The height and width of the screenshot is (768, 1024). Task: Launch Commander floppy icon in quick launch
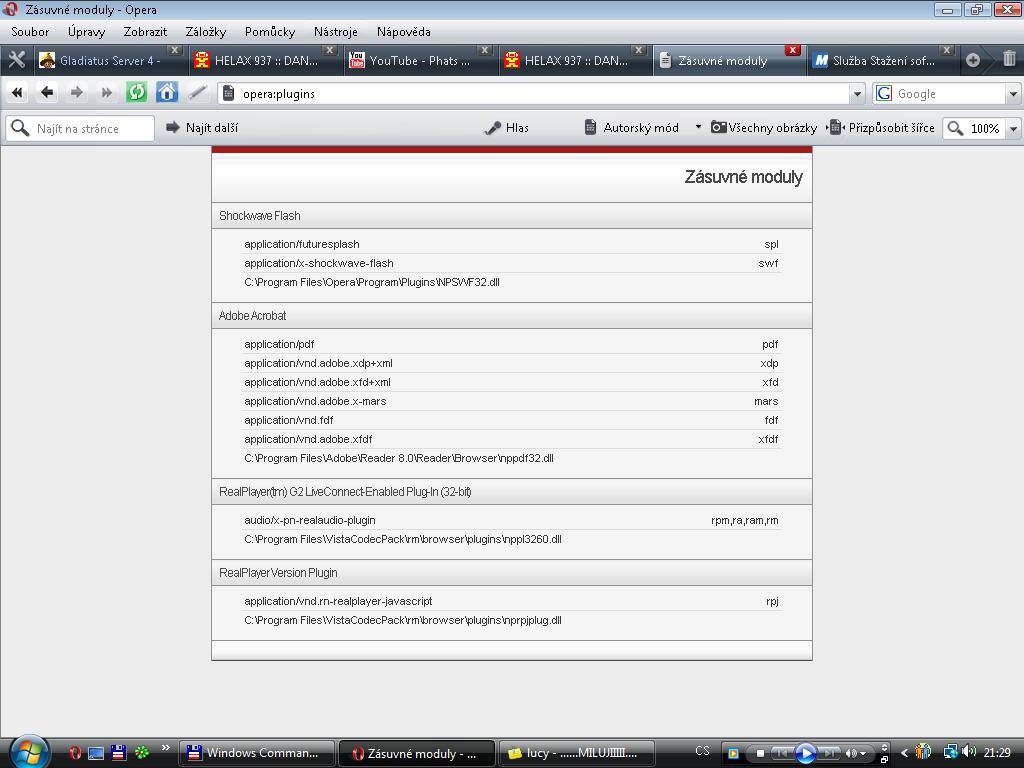click(118, 753)
